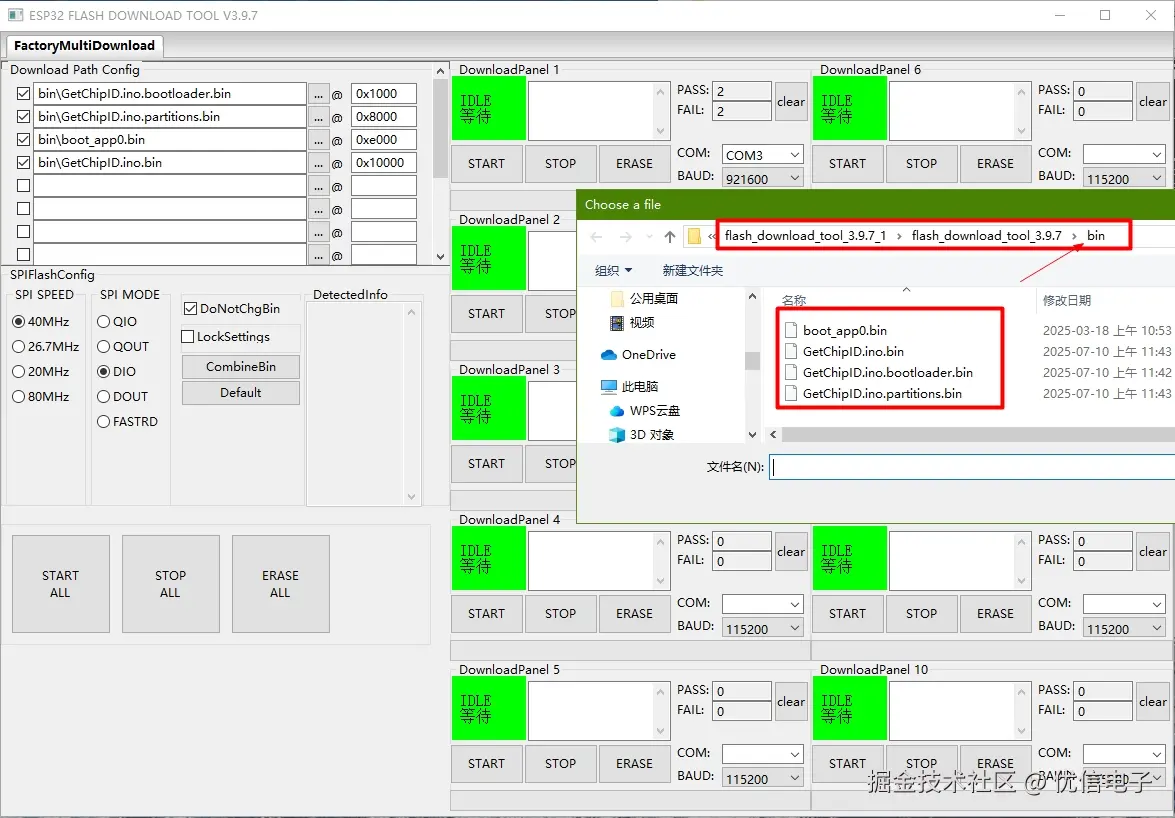Click START in DownloadPanel 1

(486, 164)
